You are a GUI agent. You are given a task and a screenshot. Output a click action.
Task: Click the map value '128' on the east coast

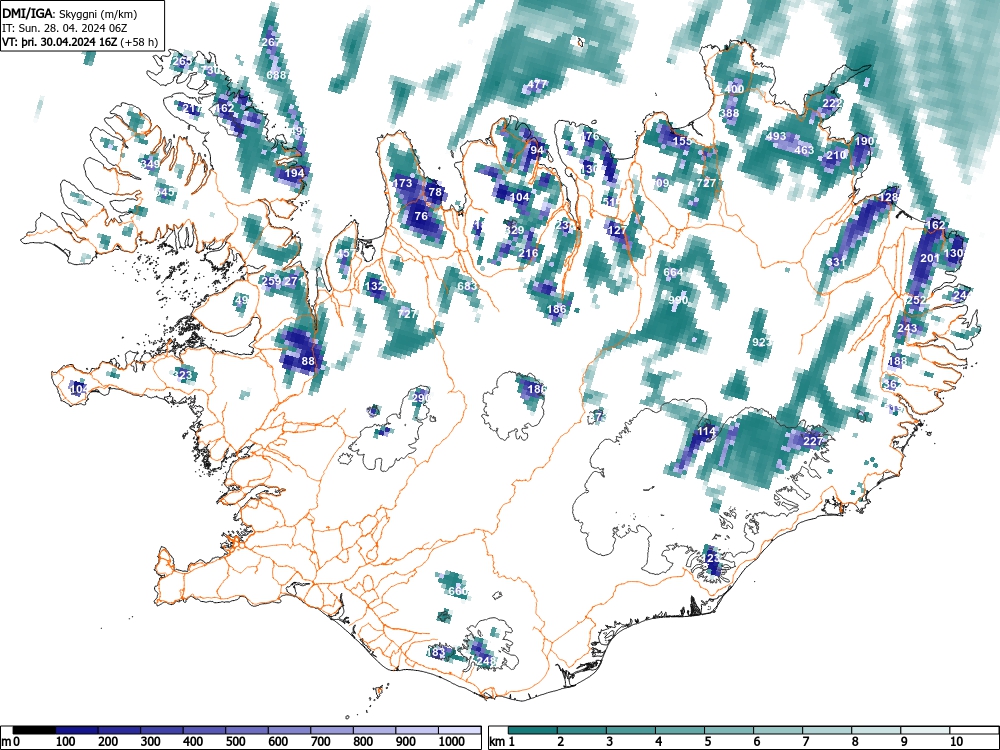click(x=888, y=197)
